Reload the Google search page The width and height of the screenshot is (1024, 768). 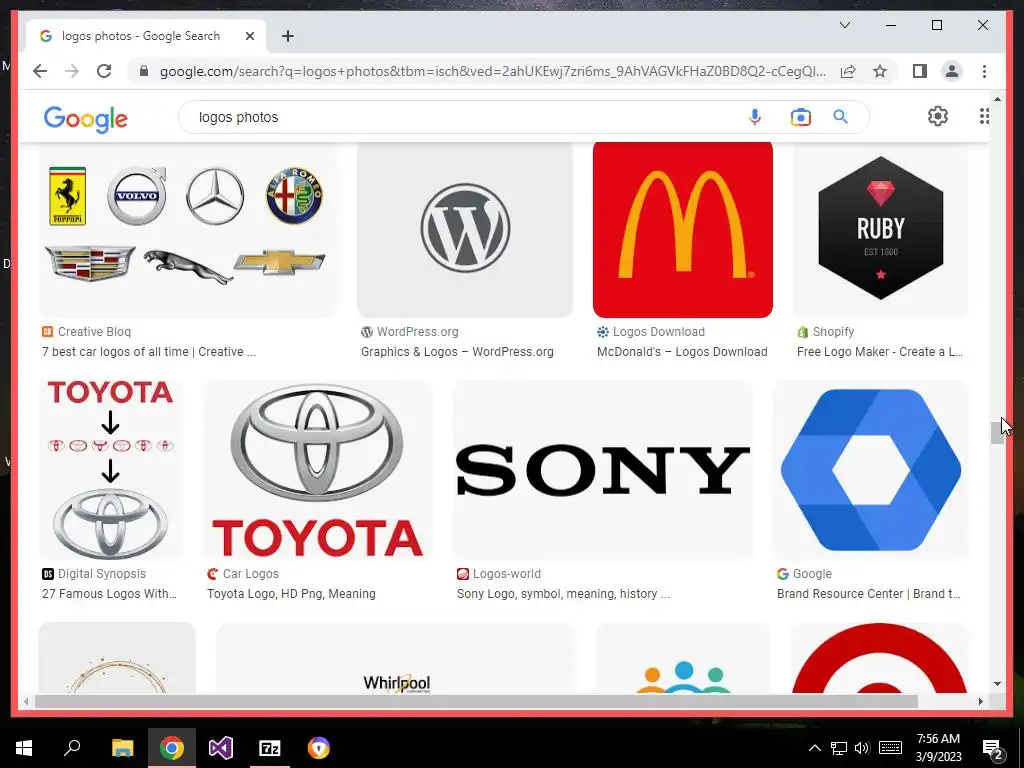tap(104, 71)
